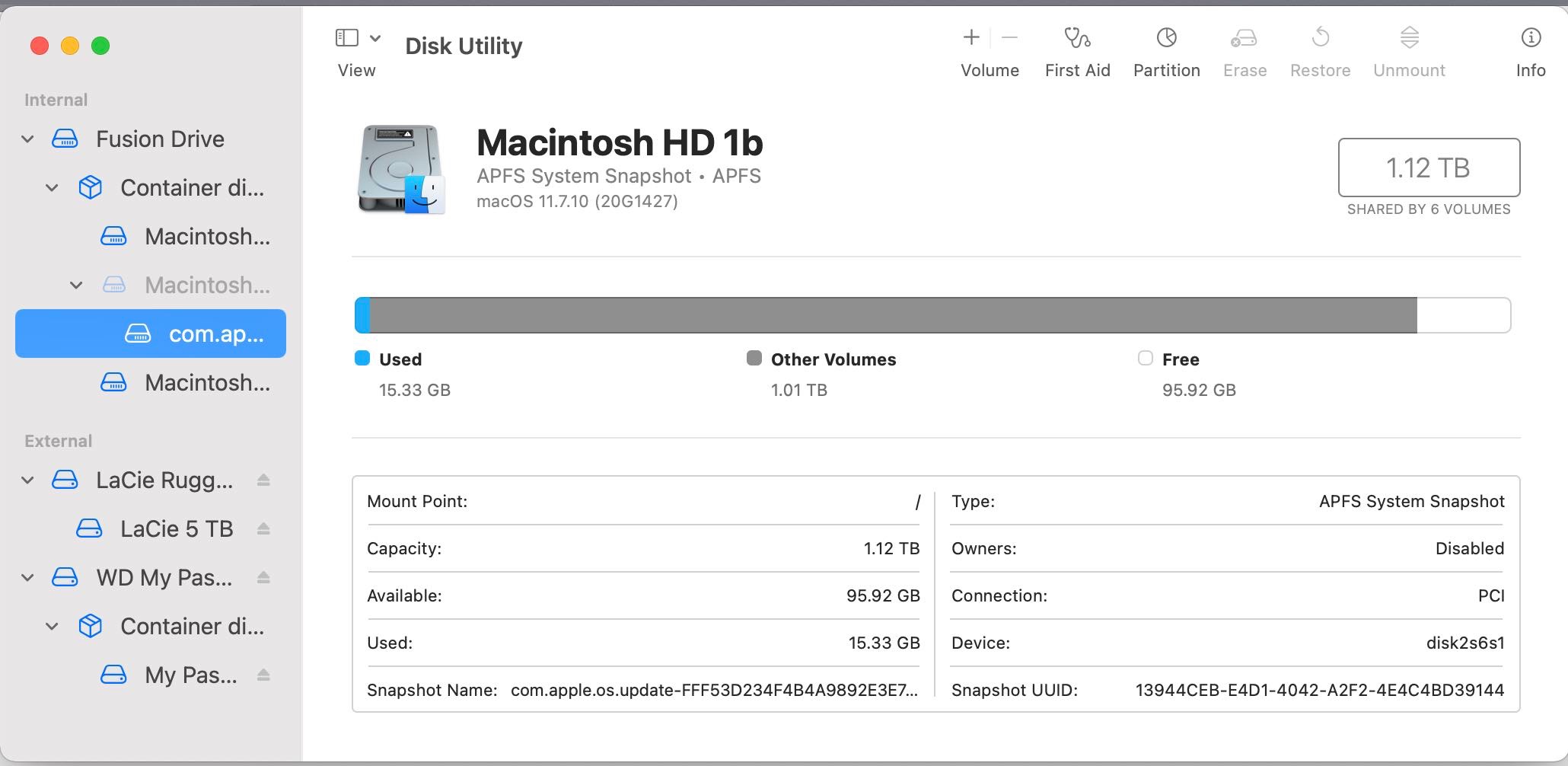Collapse the greyed Macintosh volume chevron
Screen dimensions: 1568x766
tap(76, 286)
